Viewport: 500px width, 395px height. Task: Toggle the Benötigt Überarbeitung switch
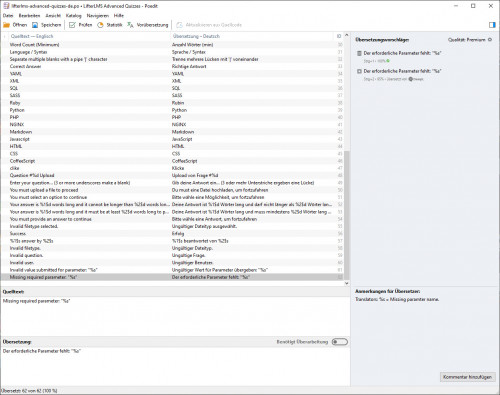click(340, 342)
